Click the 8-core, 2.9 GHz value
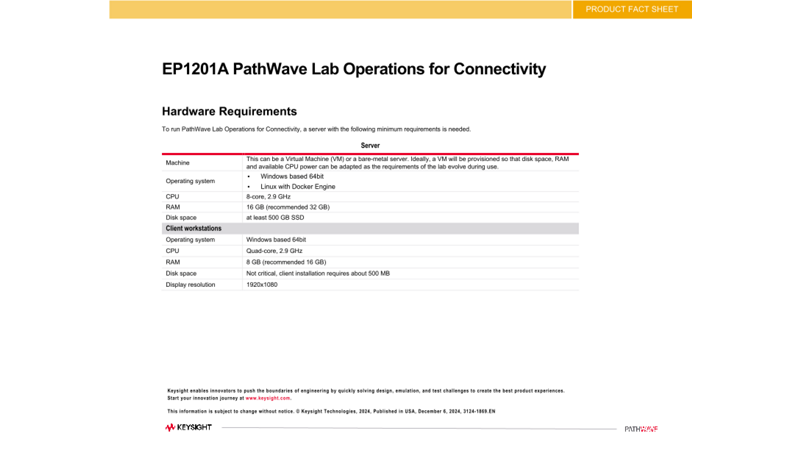800x450 pixels. (x=268, y=196)
